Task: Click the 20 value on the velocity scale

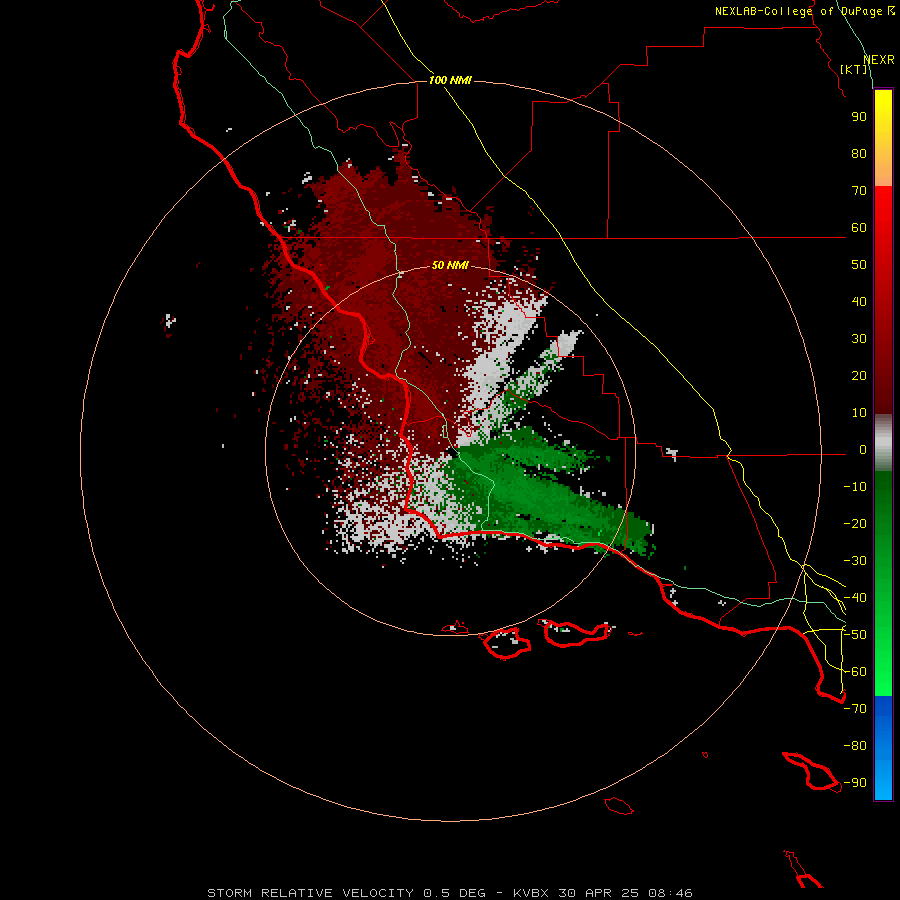Action: point(859,376)
